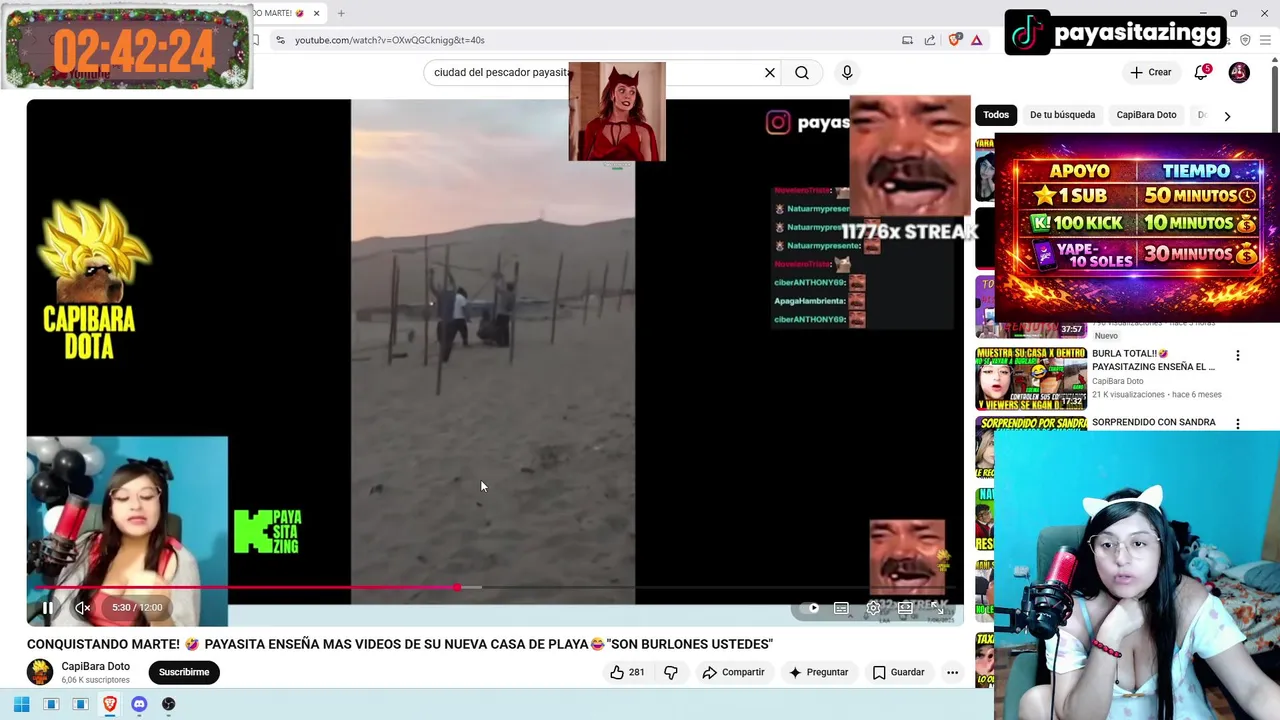Start voice search with the microphone icon

click(847, 72)
